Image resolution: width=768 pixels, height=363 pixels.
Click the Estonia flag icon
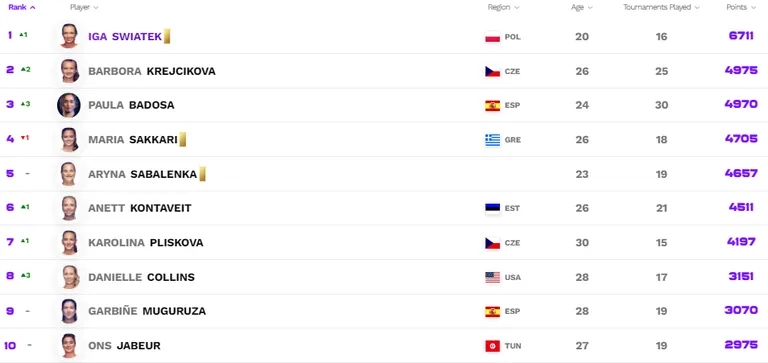tap(493, 208)
